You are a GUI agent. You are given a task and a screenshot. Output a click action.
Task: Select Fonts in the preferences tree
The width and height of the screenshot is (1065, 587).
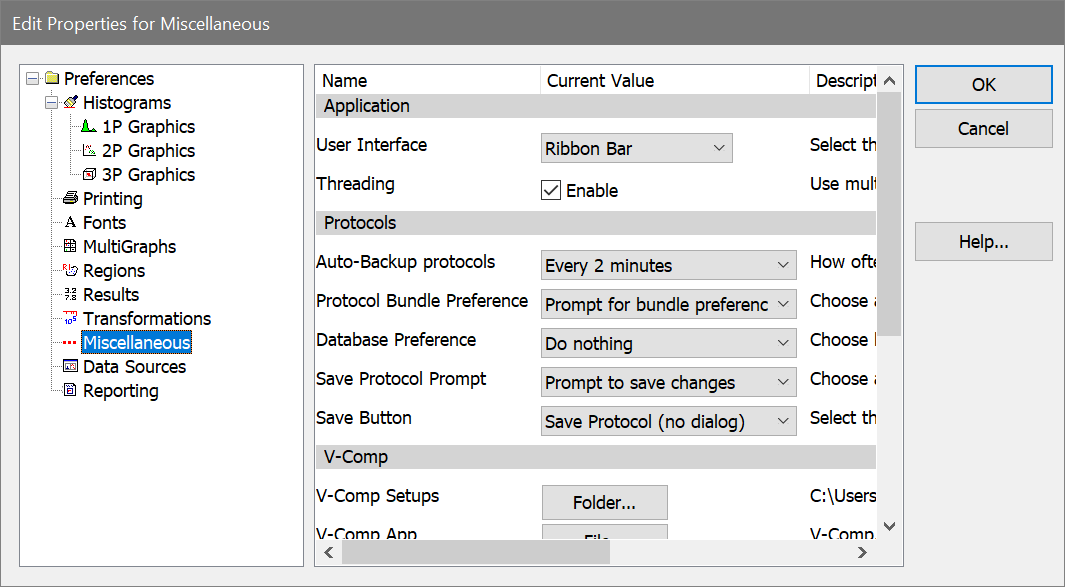click(104, 223)
